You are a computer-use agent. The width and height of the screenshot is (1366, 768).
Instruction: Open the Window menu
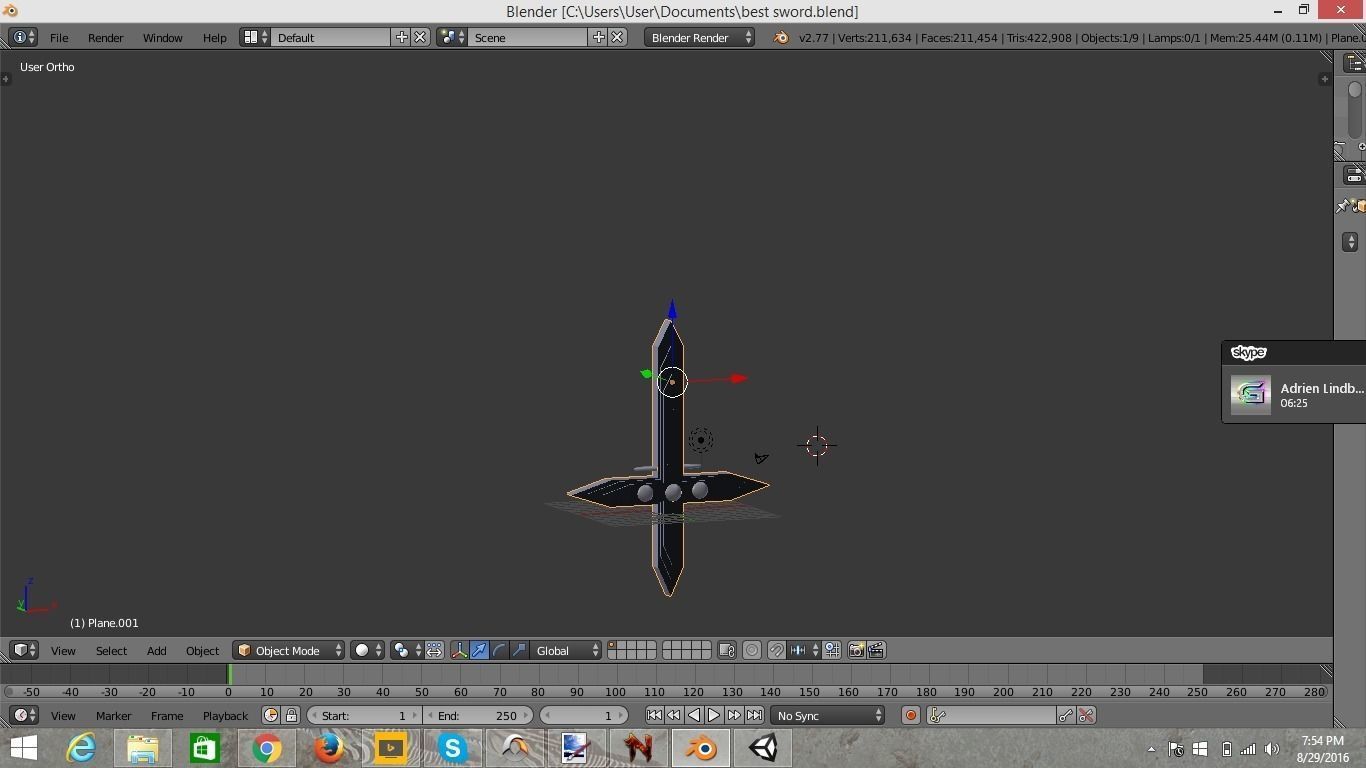162,37
